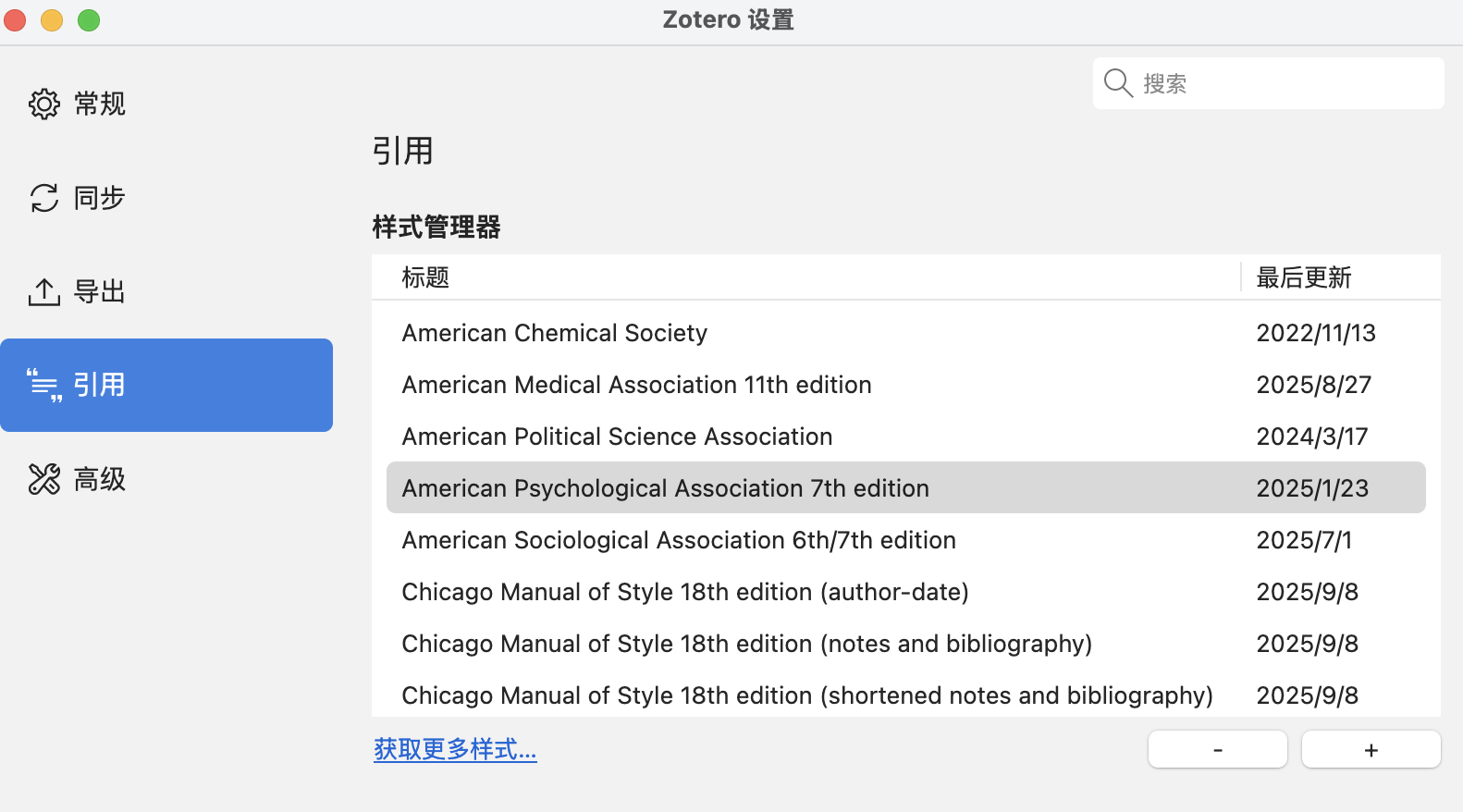Sort styles by 最后更新 column header
Viewport: 1463px width, 812px height.
pyautogui.click(x=1304, y=277)
